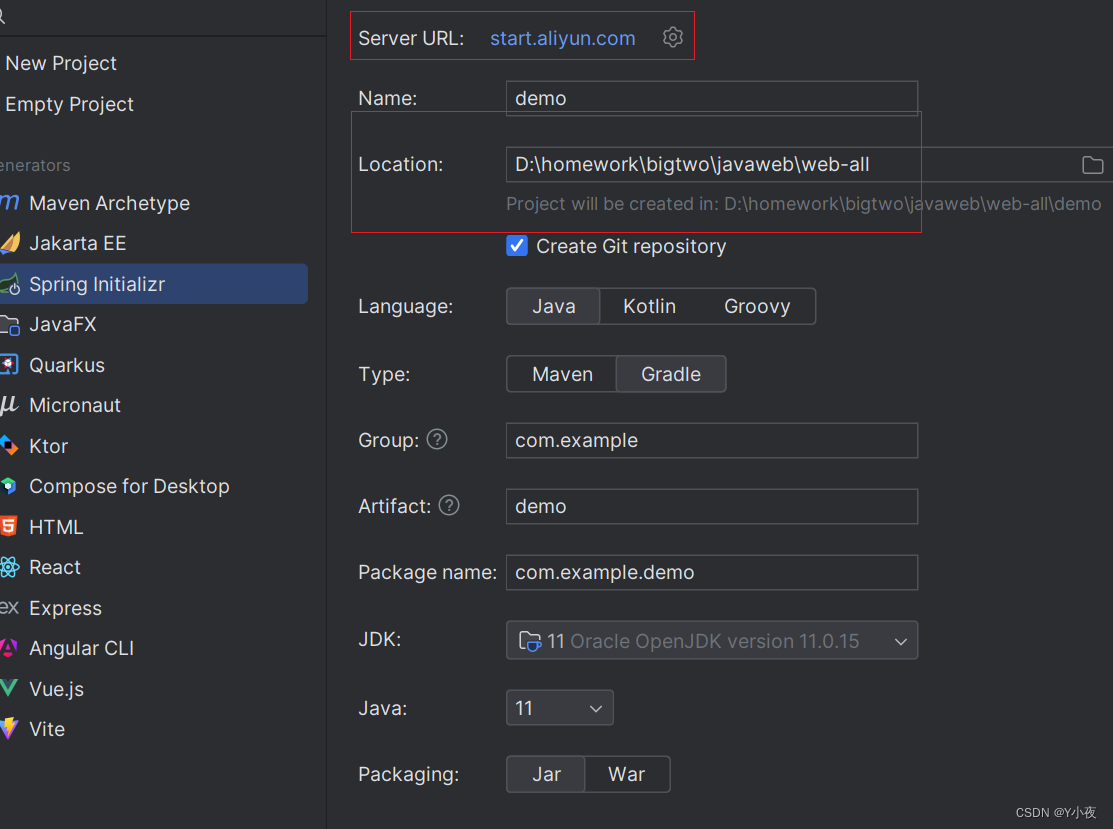This screenshot has height=829, width=1113.
Task: Click the Ktor logo icon
Action: click(x=9, y=446)
